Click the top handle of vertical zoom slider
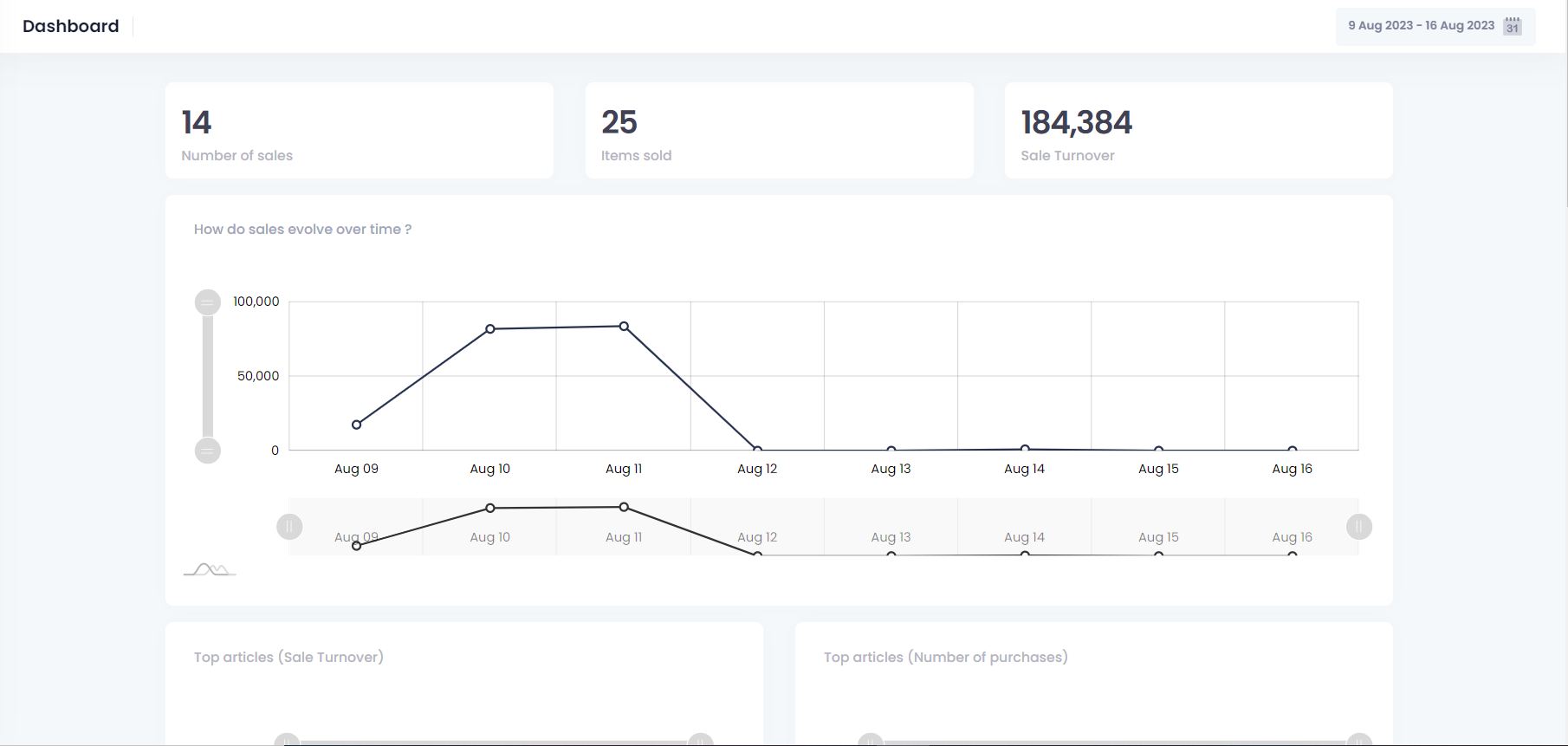The height and width of the screenshot is (746, 1568). pos(208,302)
